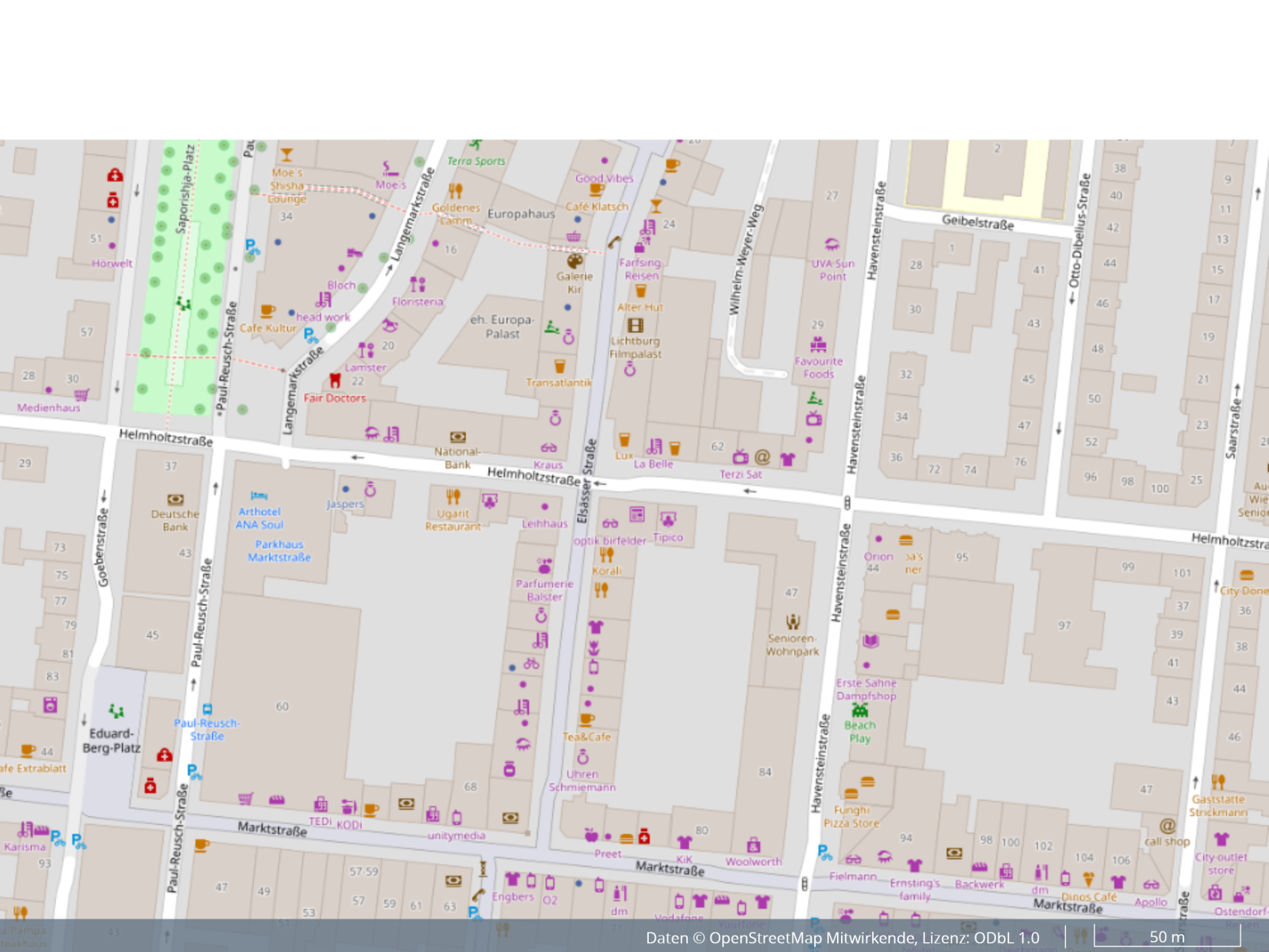Image resolution: width=1269 pixels, height=952 pixels.
Task: Click the Erste Sahne Dampfshop label
Action: [866, 690]
